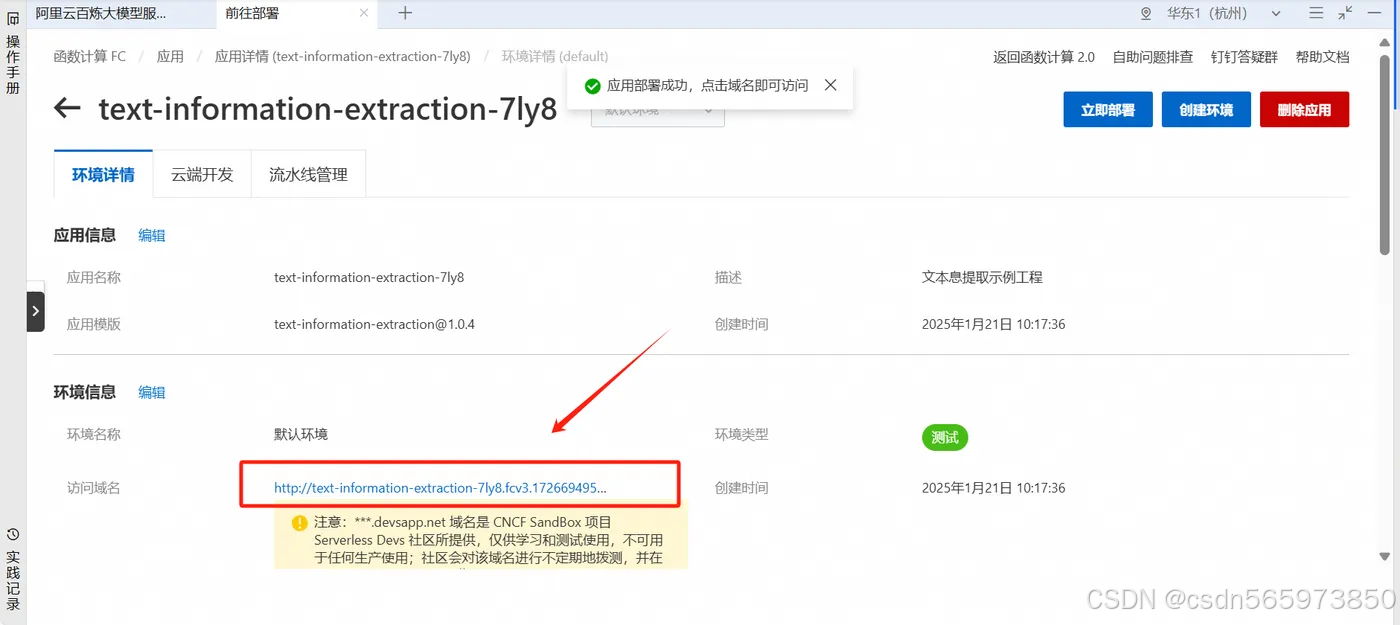The width and height of the screenshot is (1400, 625).
Task: Click the 文本息提取示例工程 description text
Action: (982, 277)
